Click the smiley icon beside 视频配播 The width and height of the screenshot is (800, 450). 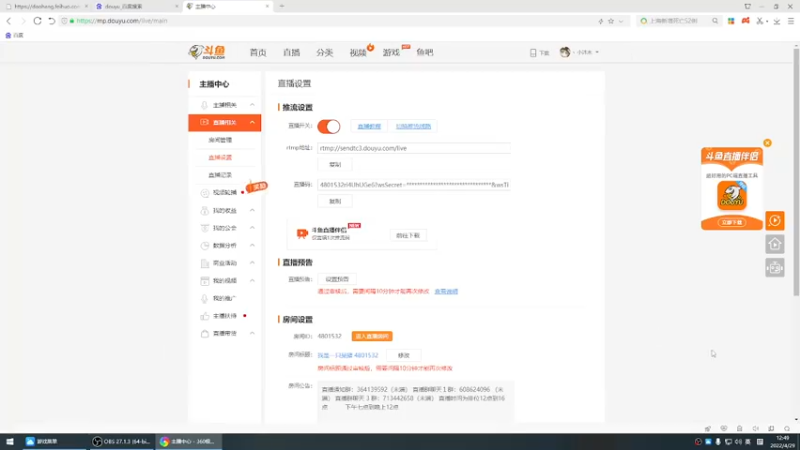coord(205,193)
